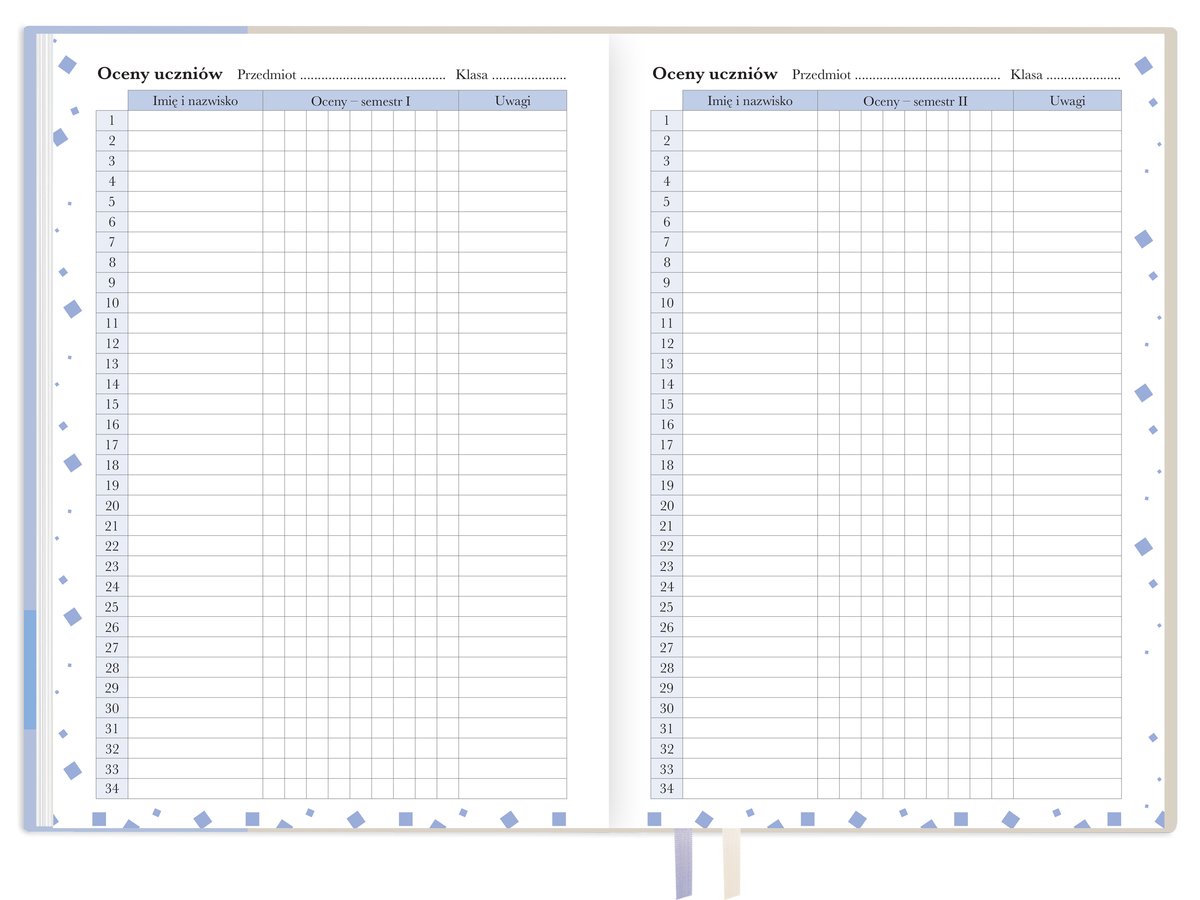Click the Uwagi cell of row 20, right page
1200x900 pixels.
tap(1067, 506)
